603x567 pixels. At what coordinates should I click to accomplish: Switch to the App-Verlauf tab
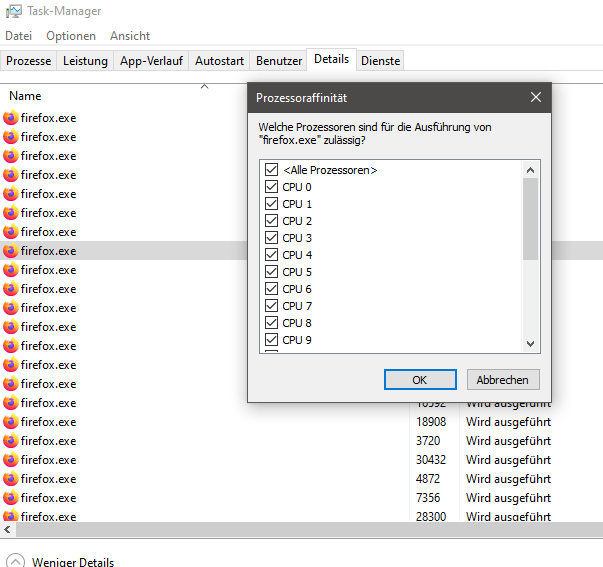[151, 61]
